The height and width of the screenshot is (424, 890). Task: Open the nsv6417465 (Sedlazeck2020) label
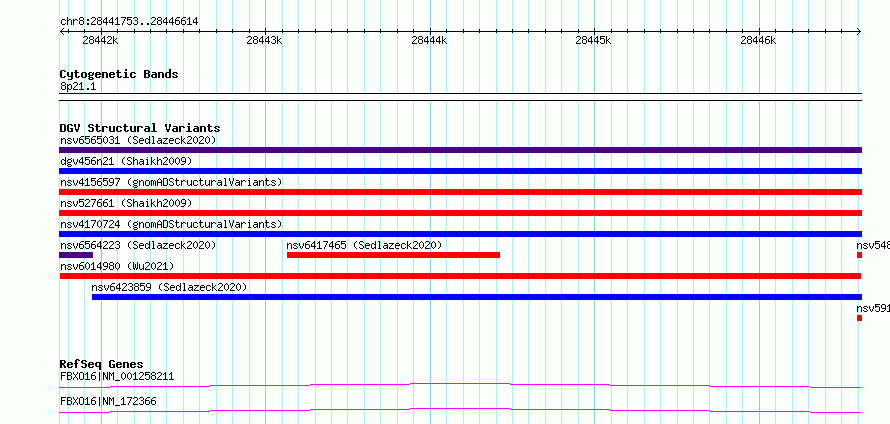364,245
